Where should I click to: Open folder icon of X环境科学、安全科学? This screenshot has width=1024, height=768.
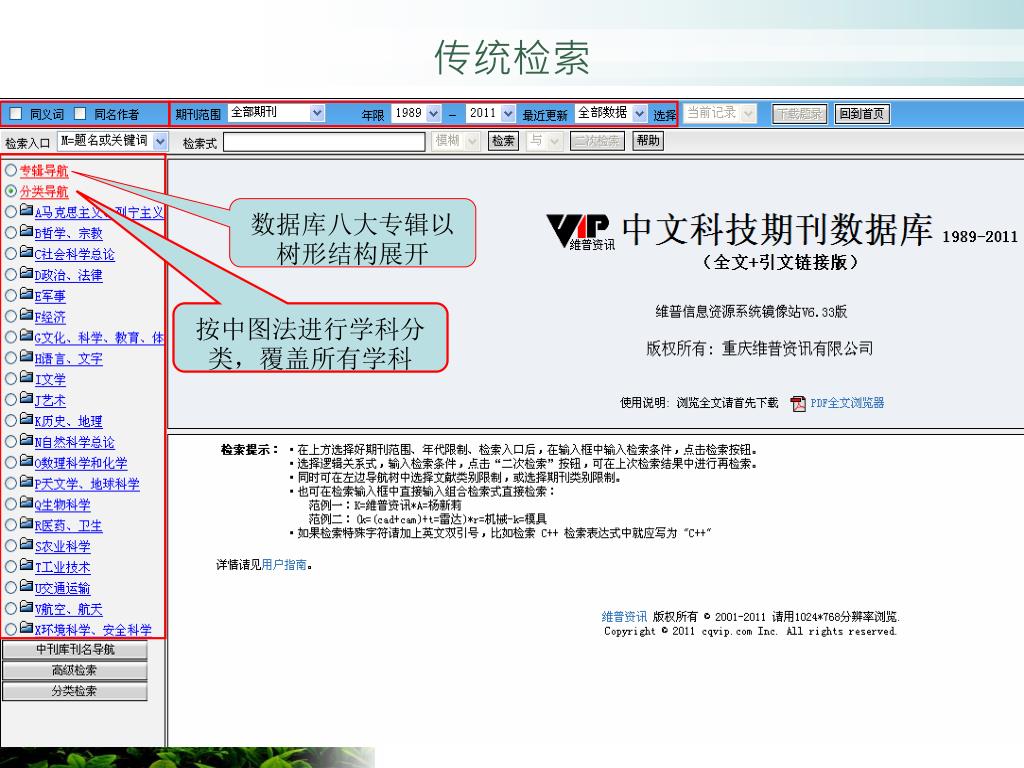[x=26, y=628]
